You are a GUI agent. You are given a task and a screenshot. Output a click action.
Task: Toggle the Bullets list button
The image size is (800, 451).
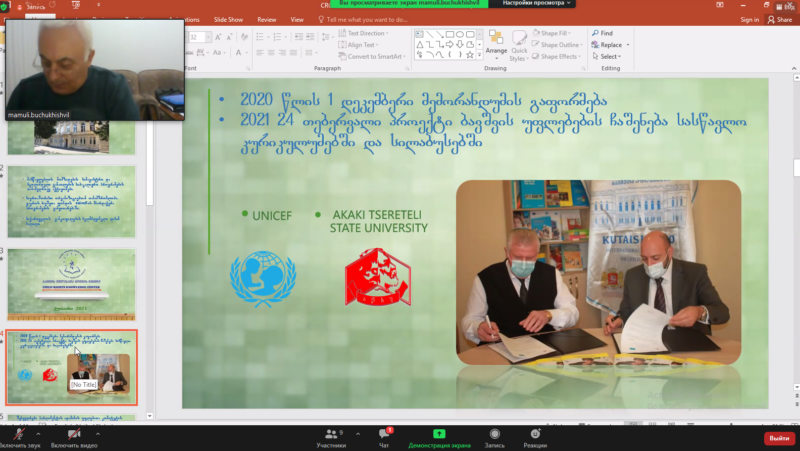261,37
